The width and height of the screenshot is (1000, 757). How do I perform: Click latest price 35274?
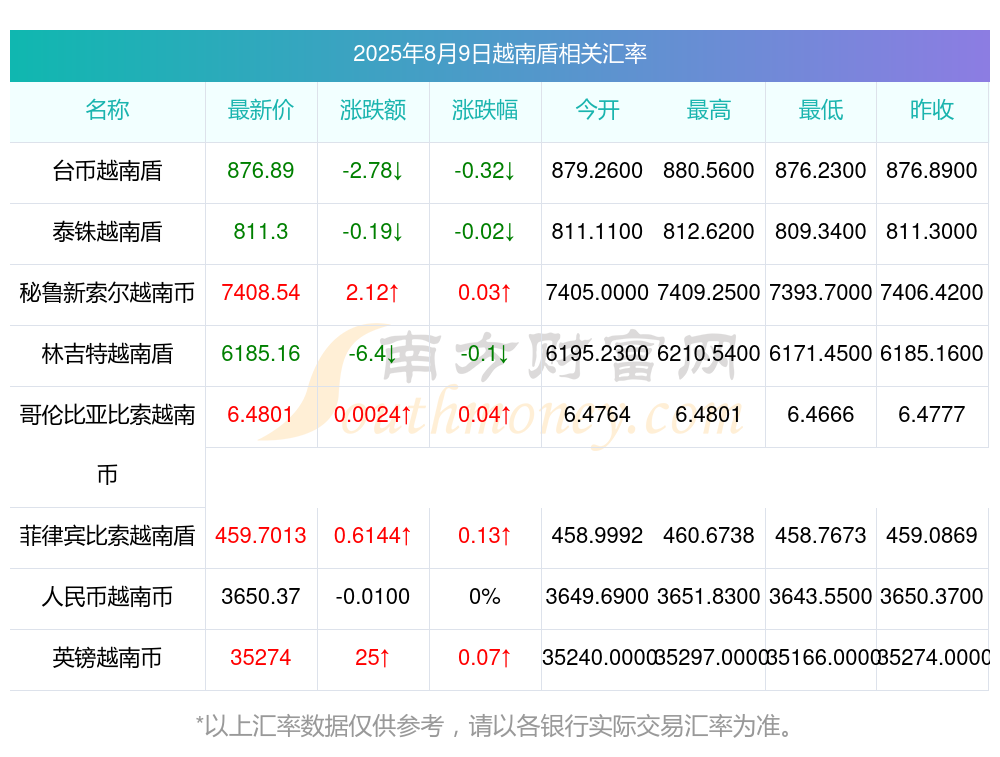tap(261, 657)
